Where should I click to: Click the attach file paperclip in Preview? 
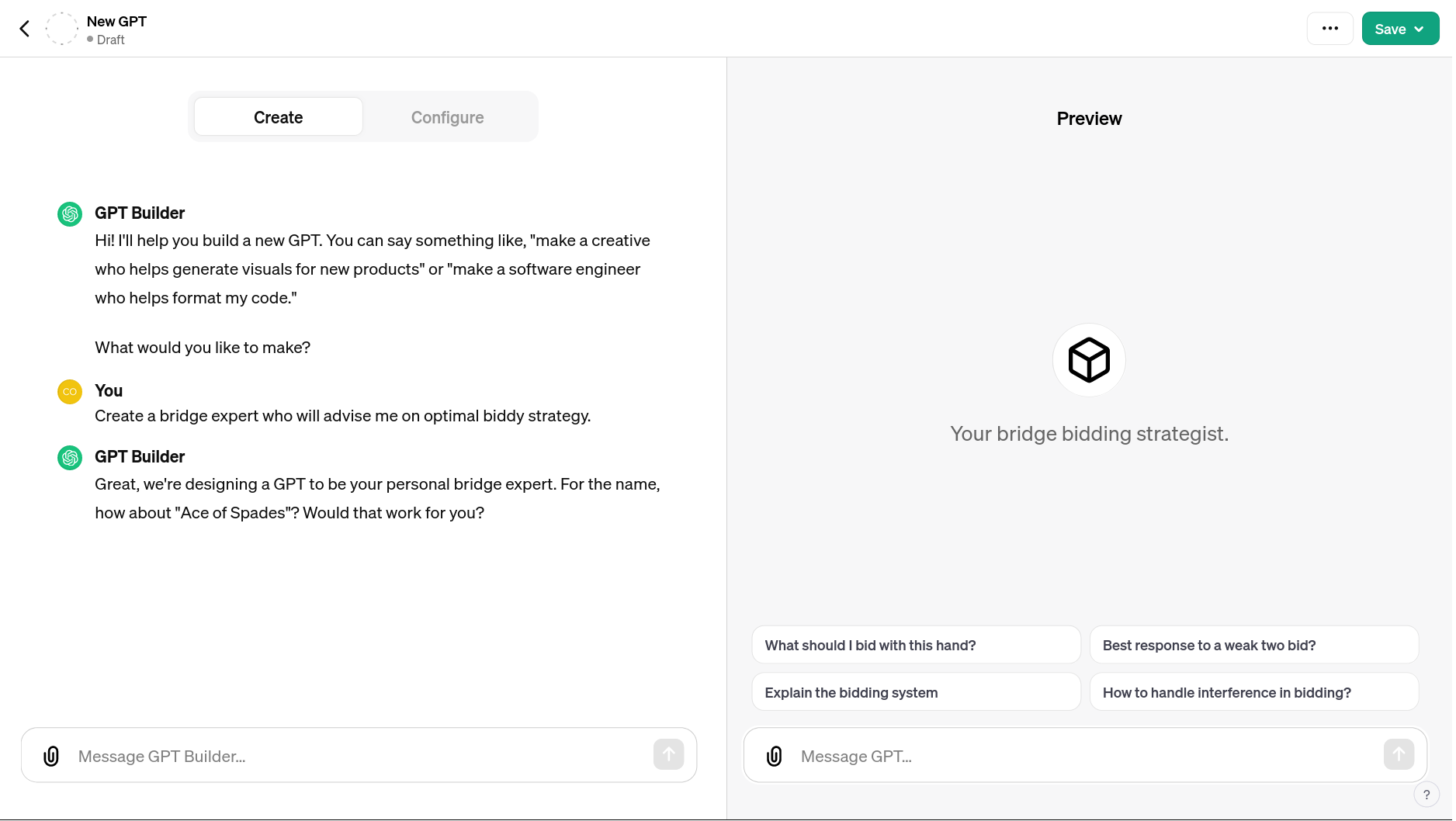[774, 756]
